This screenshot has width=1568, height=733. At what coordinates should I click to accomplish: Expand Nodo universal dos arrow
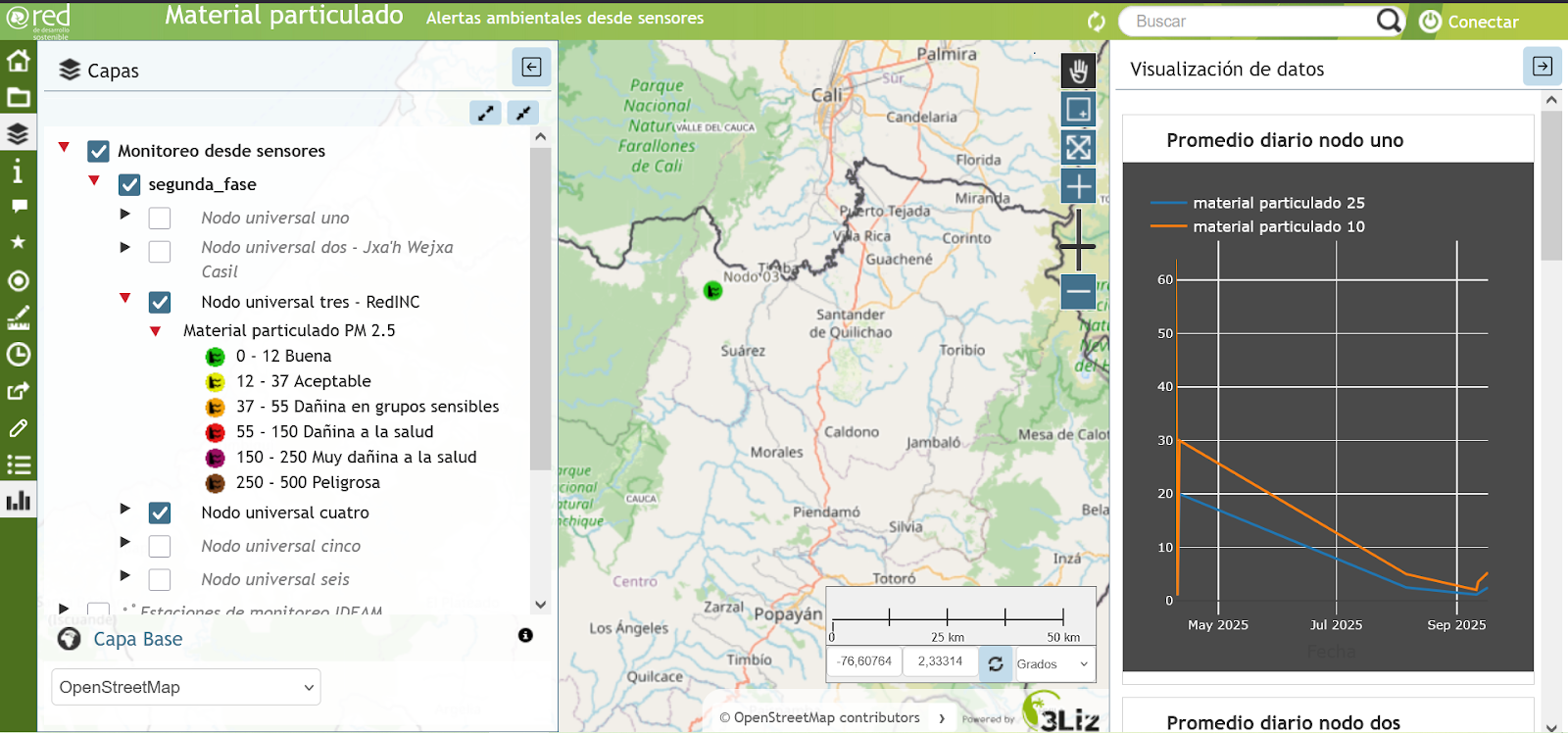tap(124, 247)
